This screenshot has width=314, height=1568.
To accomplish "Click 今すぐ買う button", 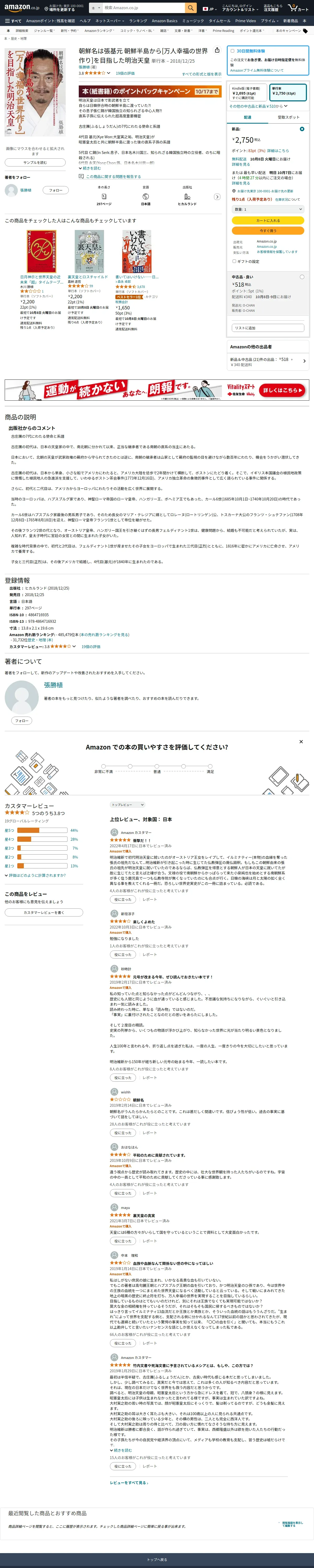I will pos(268,231).
